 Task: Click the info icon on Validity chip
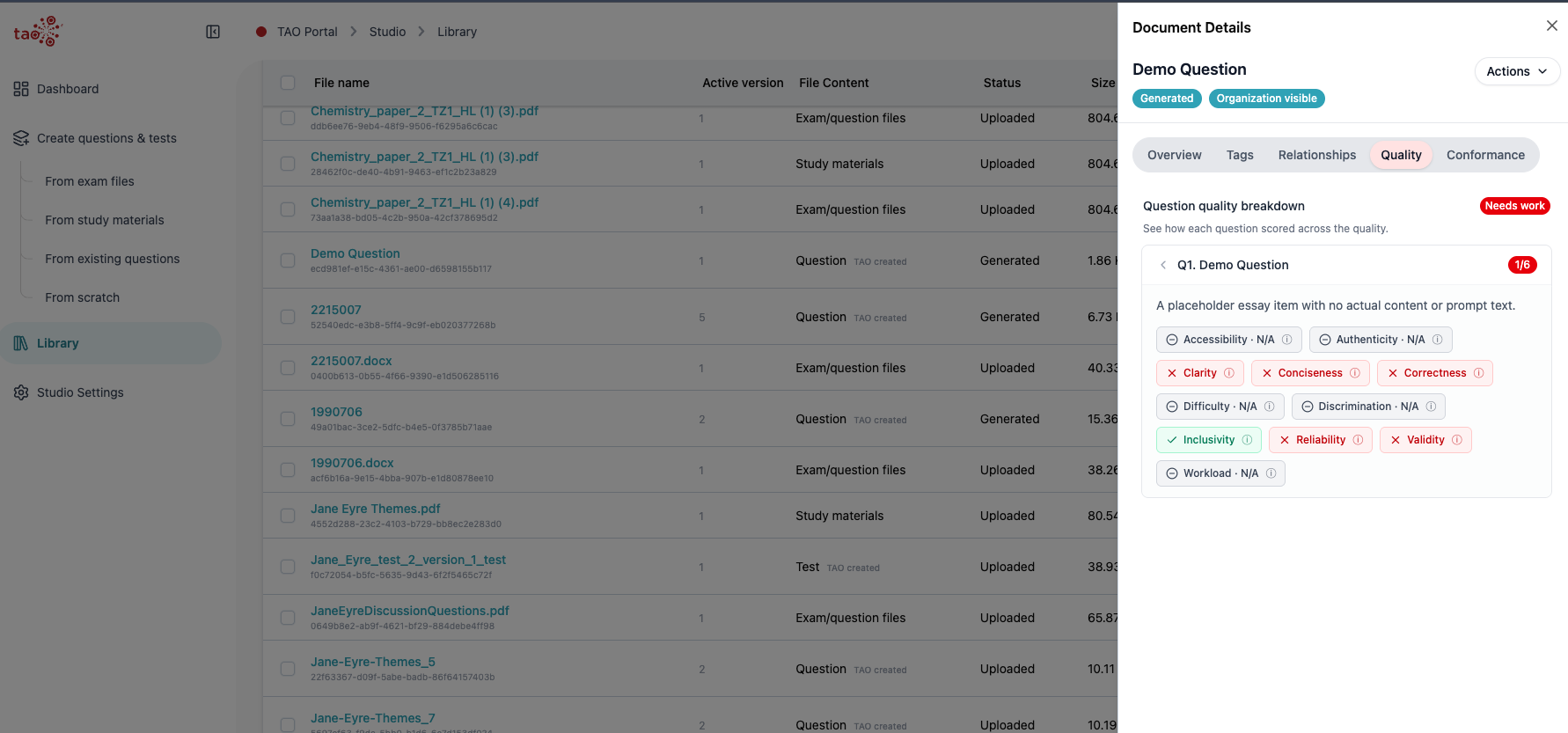(1457, 440)
